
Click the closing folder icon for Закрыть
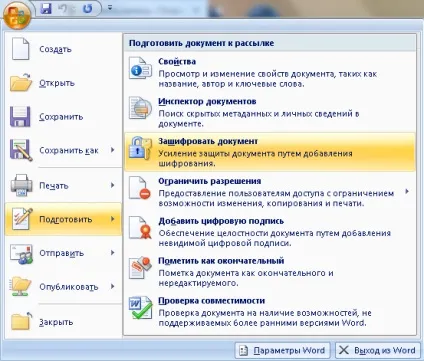[x=21, y=321]
